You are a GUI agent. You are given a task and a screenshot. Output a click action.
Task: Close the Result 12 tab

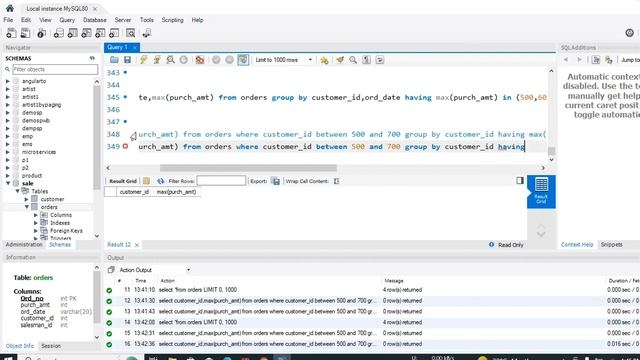pyautogui.click(x=137, y=245)
